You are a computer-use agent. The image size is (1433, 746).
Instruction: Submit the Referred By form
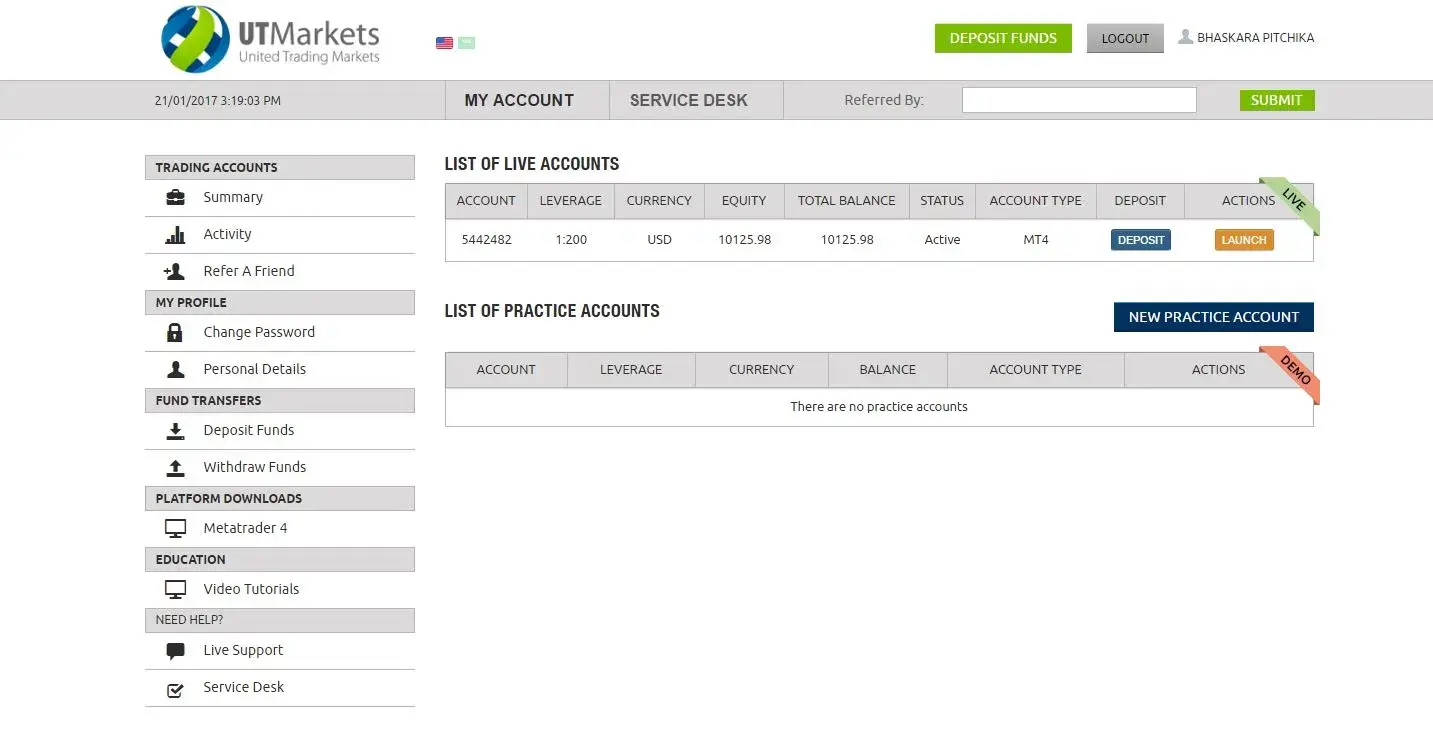point(1276,100)
